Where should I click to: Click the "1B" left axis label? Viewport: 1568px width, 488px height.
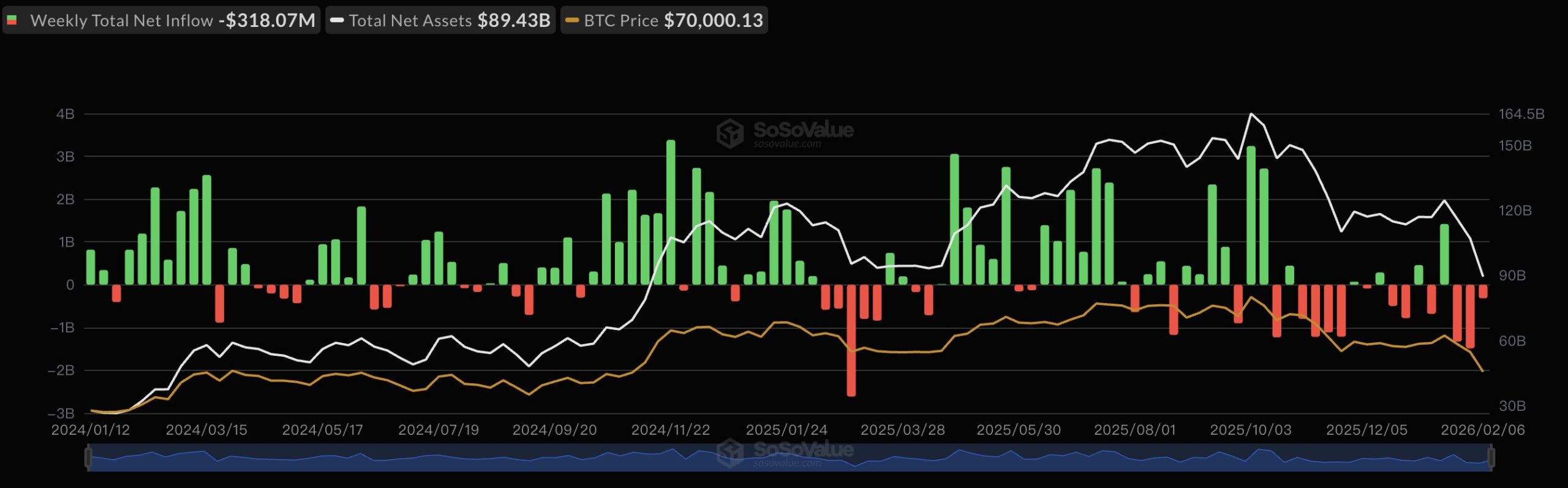click(x=66, y=242)
